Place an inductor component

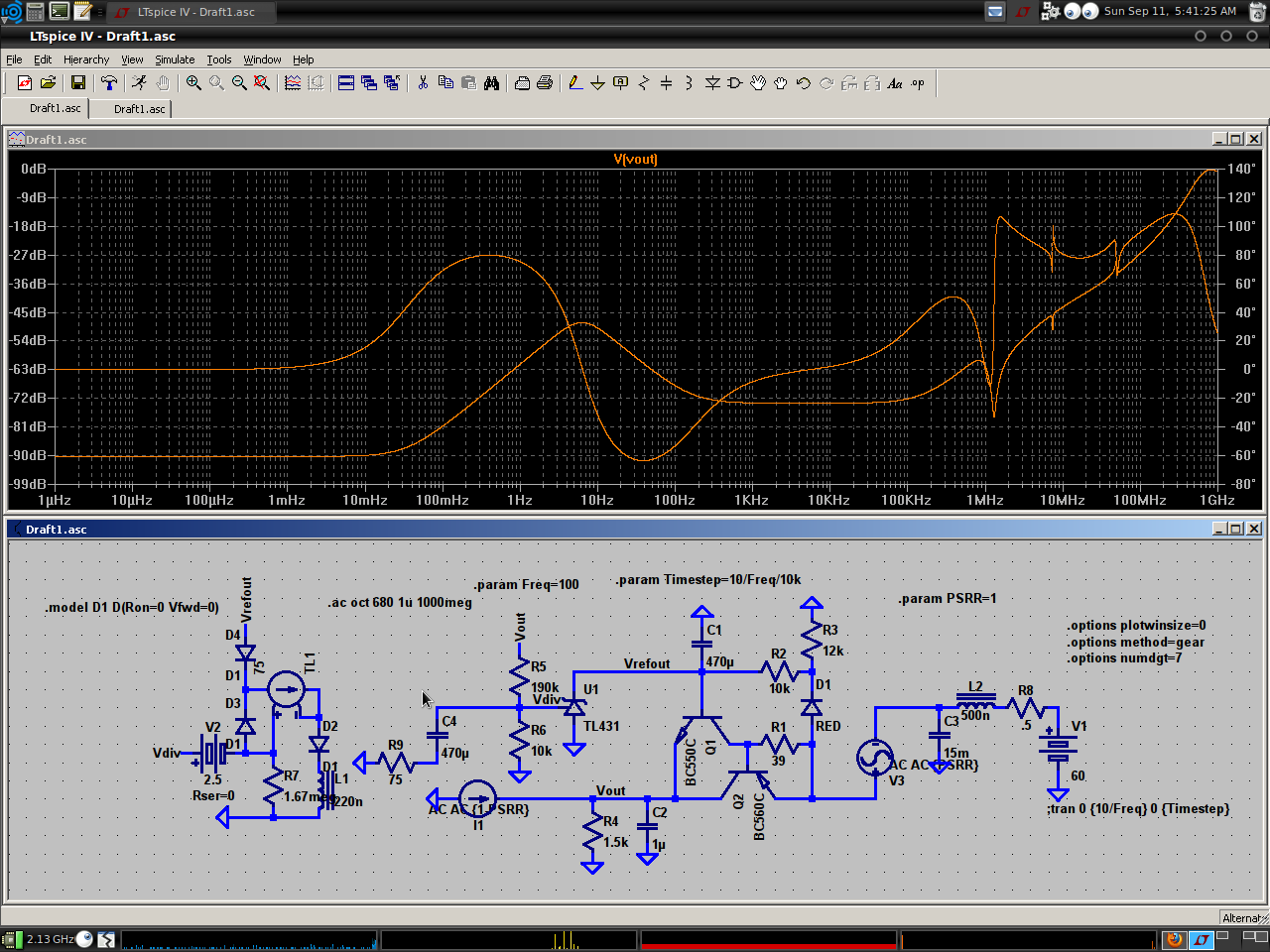[x=690, y=83]
